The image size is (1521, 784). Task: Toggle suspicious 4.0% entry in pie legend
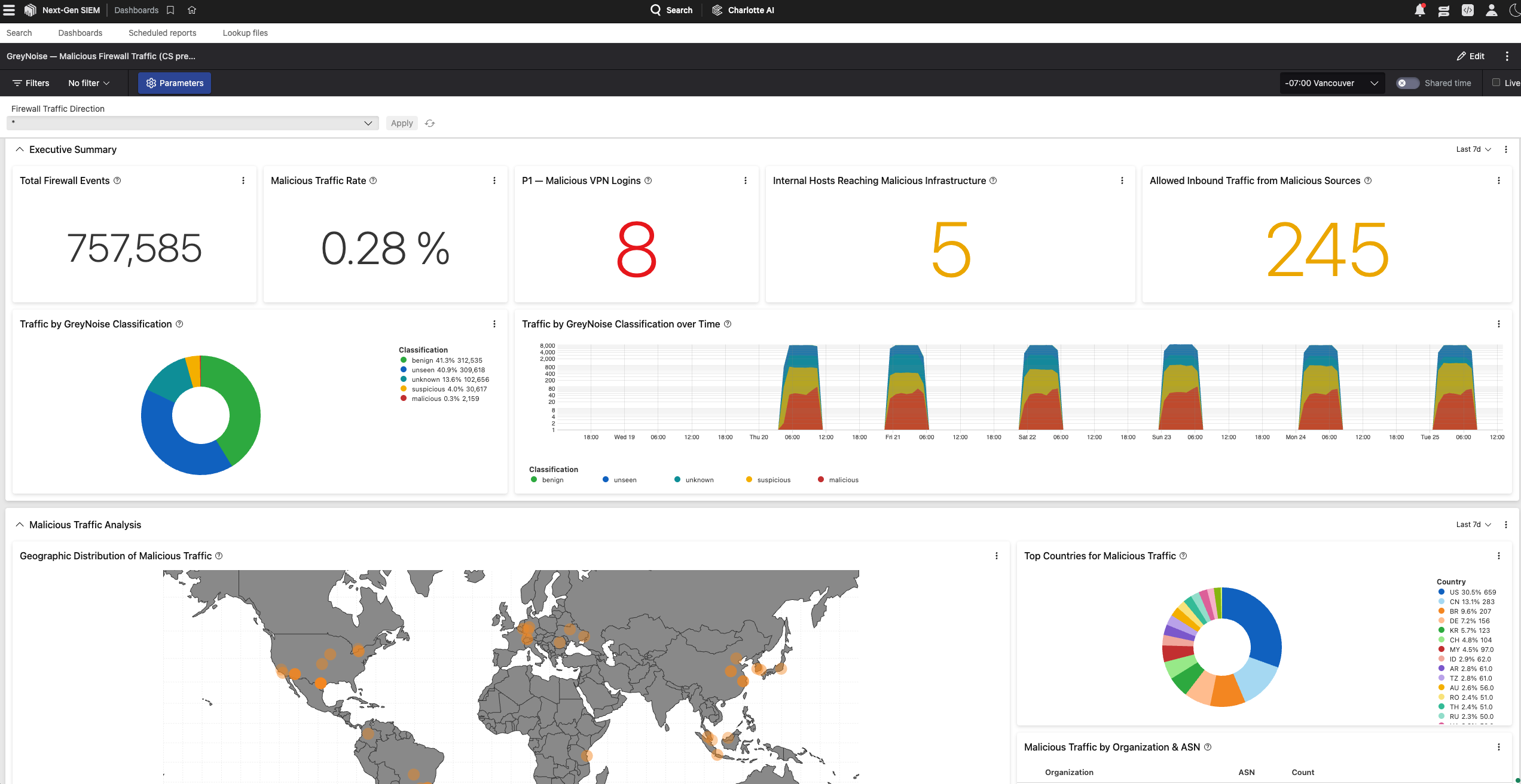[x=444, y=389]
